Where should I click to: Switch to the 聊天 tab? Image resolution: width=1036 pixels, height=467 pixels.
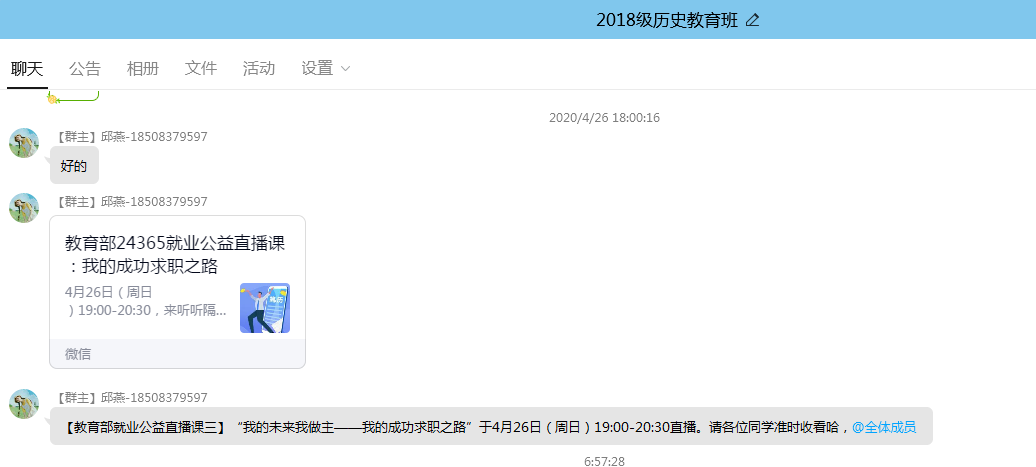27,68
